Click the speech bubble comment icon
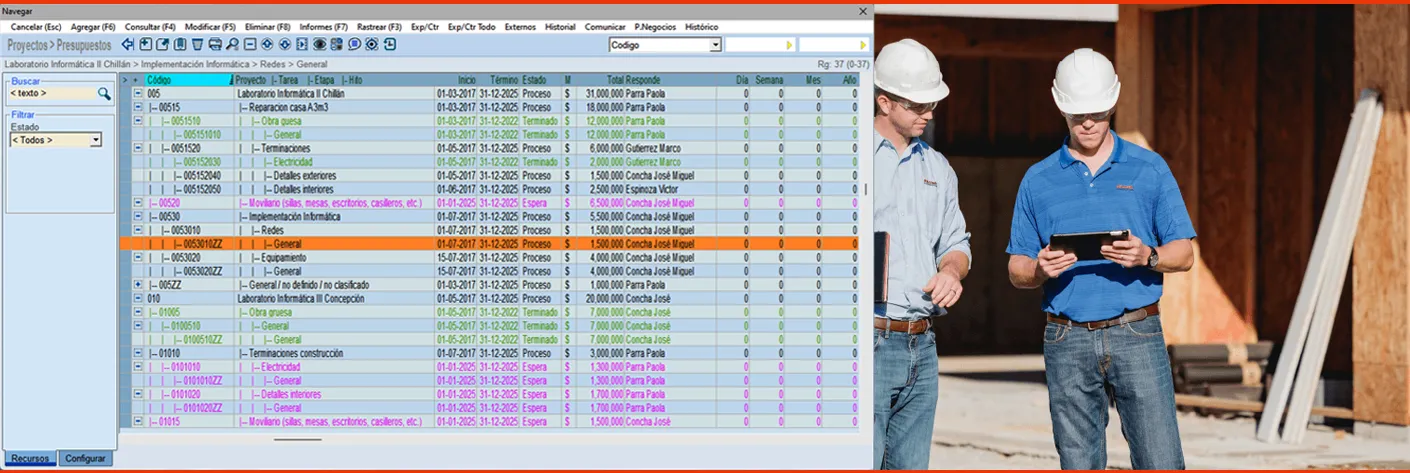The width and height of the screenshot is (1410, 473). tap(354, 45)
